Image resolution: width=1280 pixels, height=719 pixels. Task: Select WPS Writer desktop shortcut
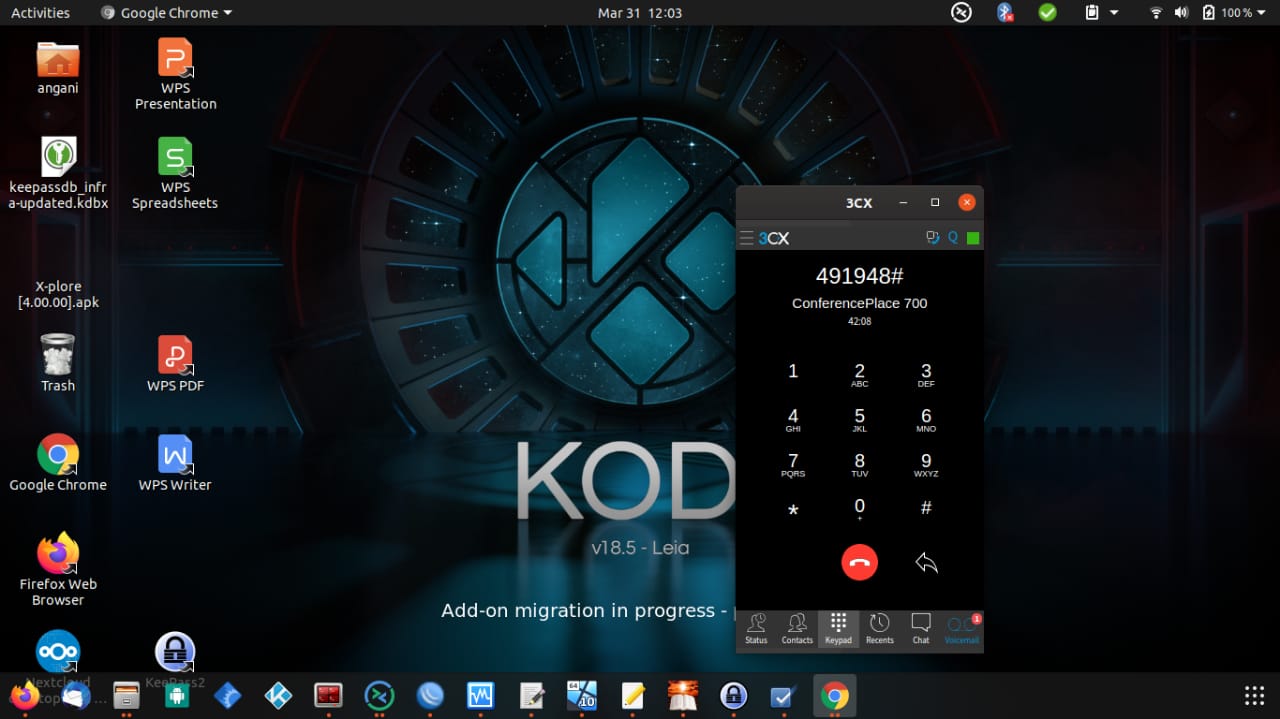tap(176, 463)
